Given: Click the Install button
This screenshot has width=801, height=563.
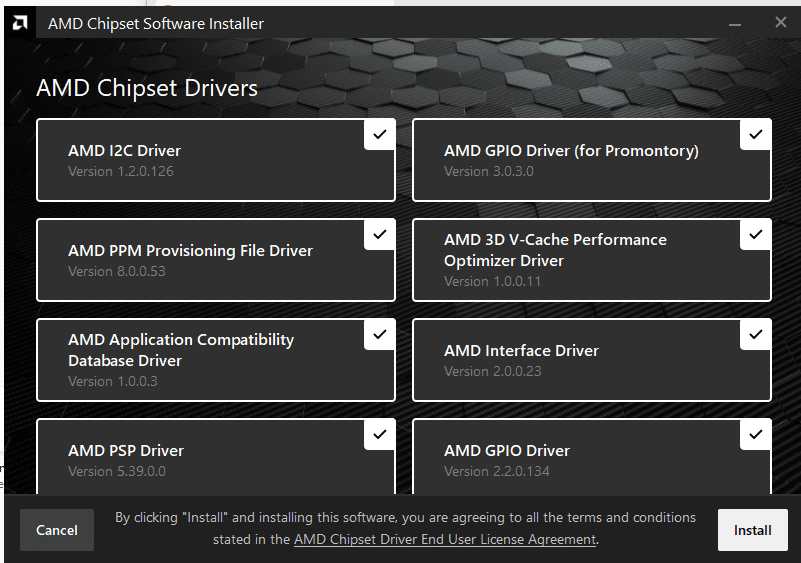Looking at the screenshot, I should 752,530.
